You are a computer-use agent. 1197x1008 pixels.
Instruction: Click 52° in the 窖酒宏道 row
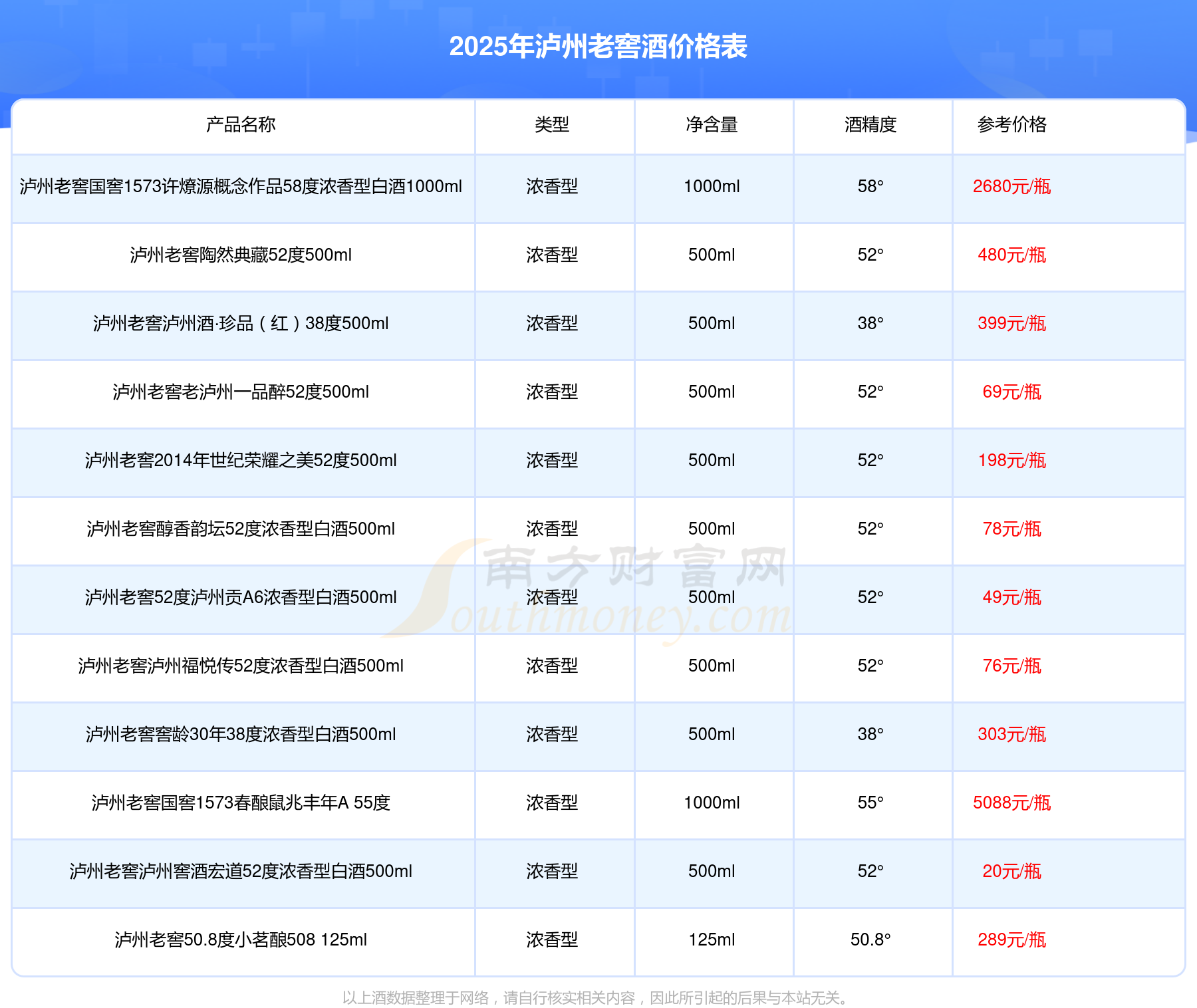870,871
